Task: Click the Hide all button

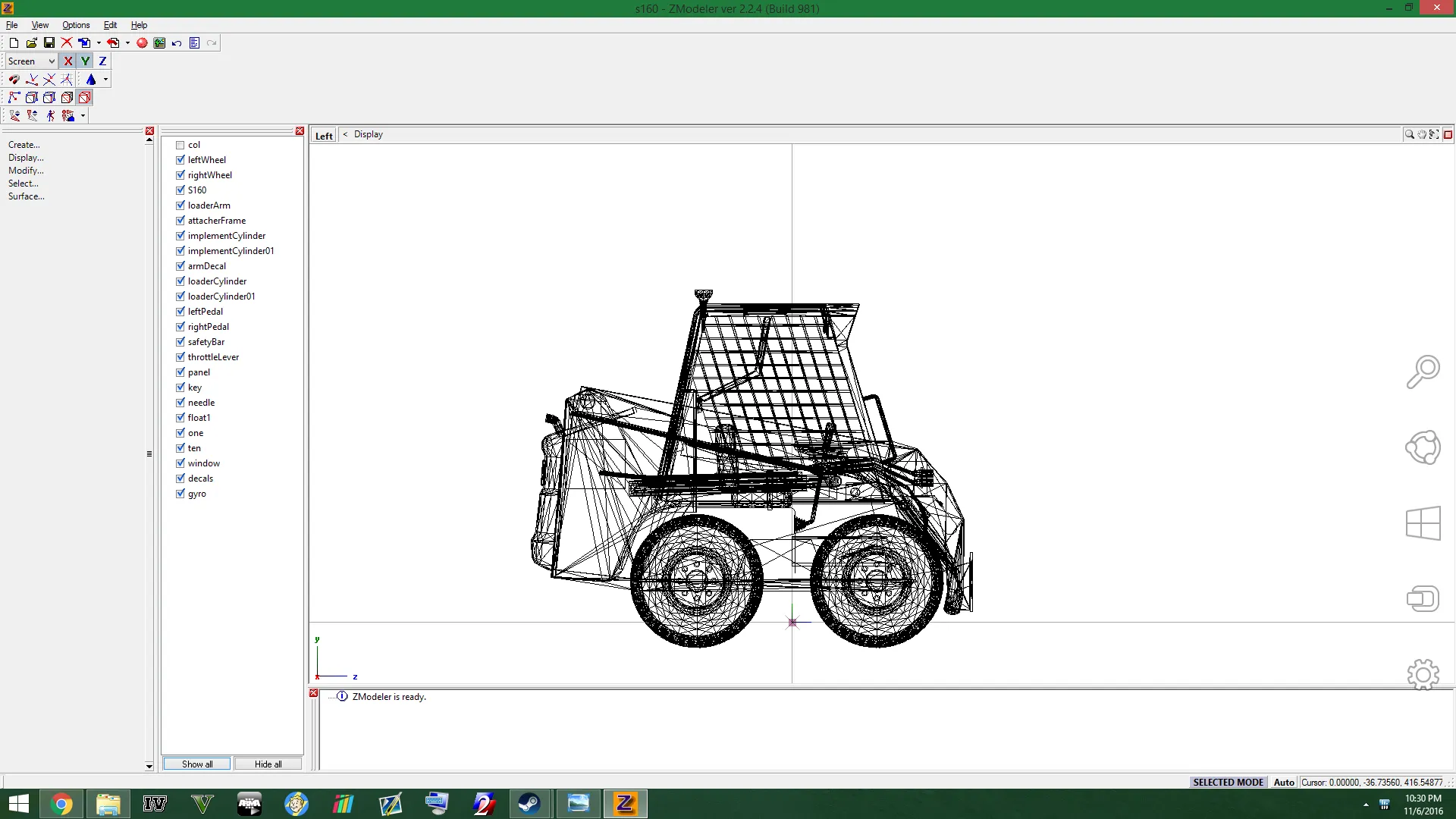Action: pos(268,764)
